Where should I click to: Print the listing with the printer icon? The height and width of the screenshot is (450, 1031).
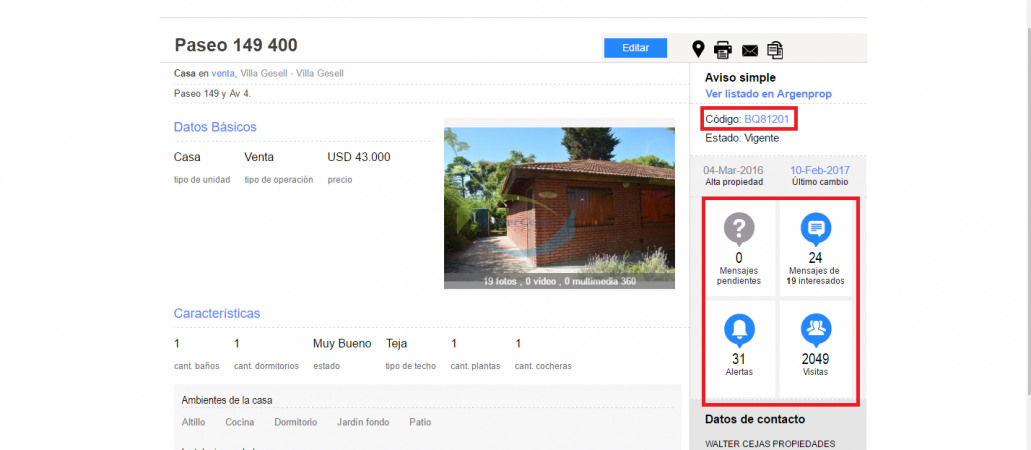(723, 49)
